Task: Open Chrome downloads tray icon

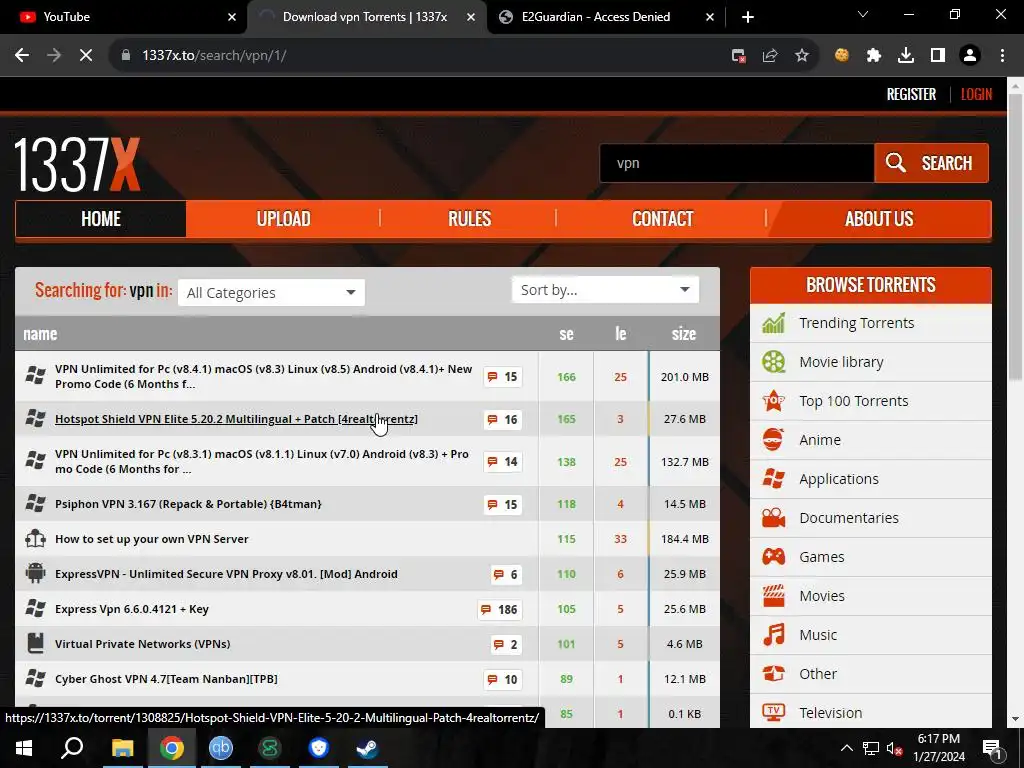Action: tap(906, 56)
